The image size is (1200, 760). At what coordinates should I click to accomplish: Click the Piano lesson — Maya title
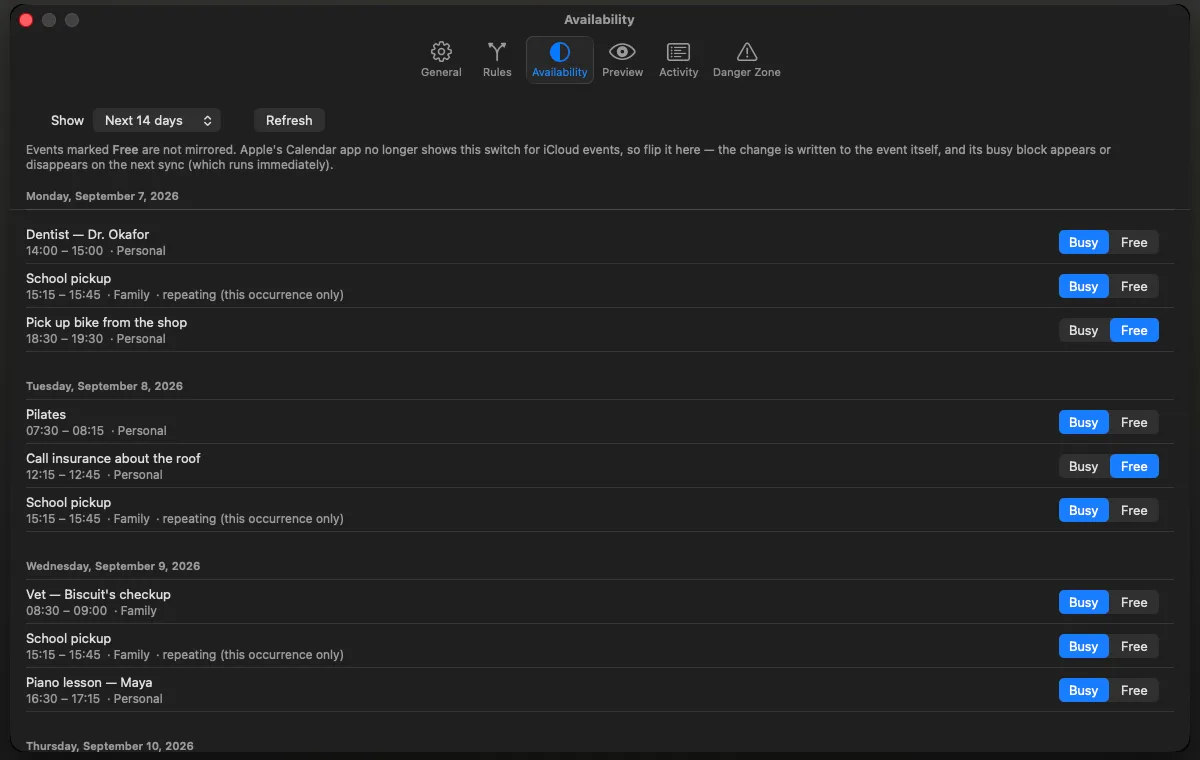coord(89,682)
